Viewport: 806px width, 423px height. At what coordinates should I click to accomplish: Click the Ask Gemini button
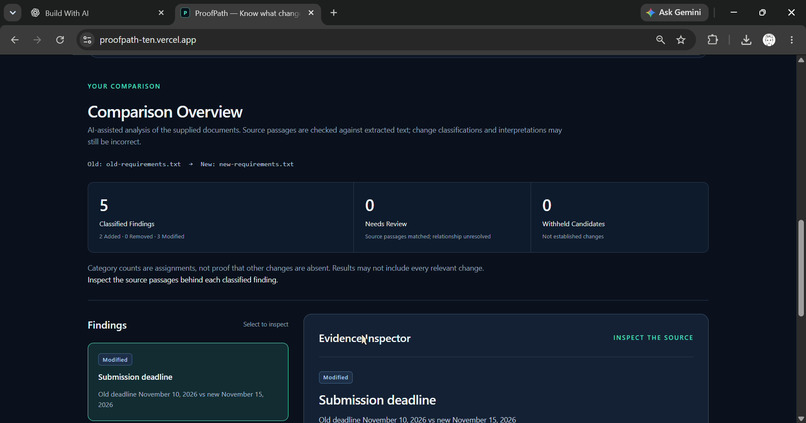[674, 12]
